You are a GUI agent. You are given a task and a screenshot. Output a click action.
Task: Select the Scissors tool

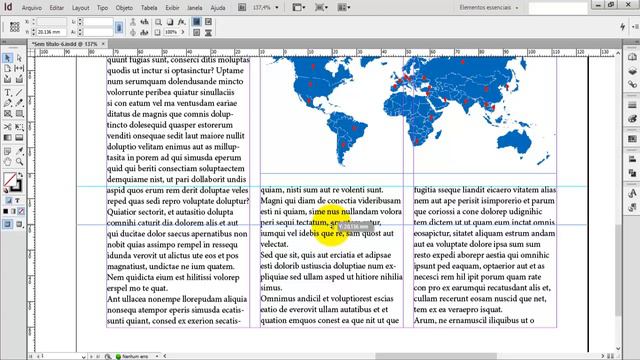click(7, 127)
